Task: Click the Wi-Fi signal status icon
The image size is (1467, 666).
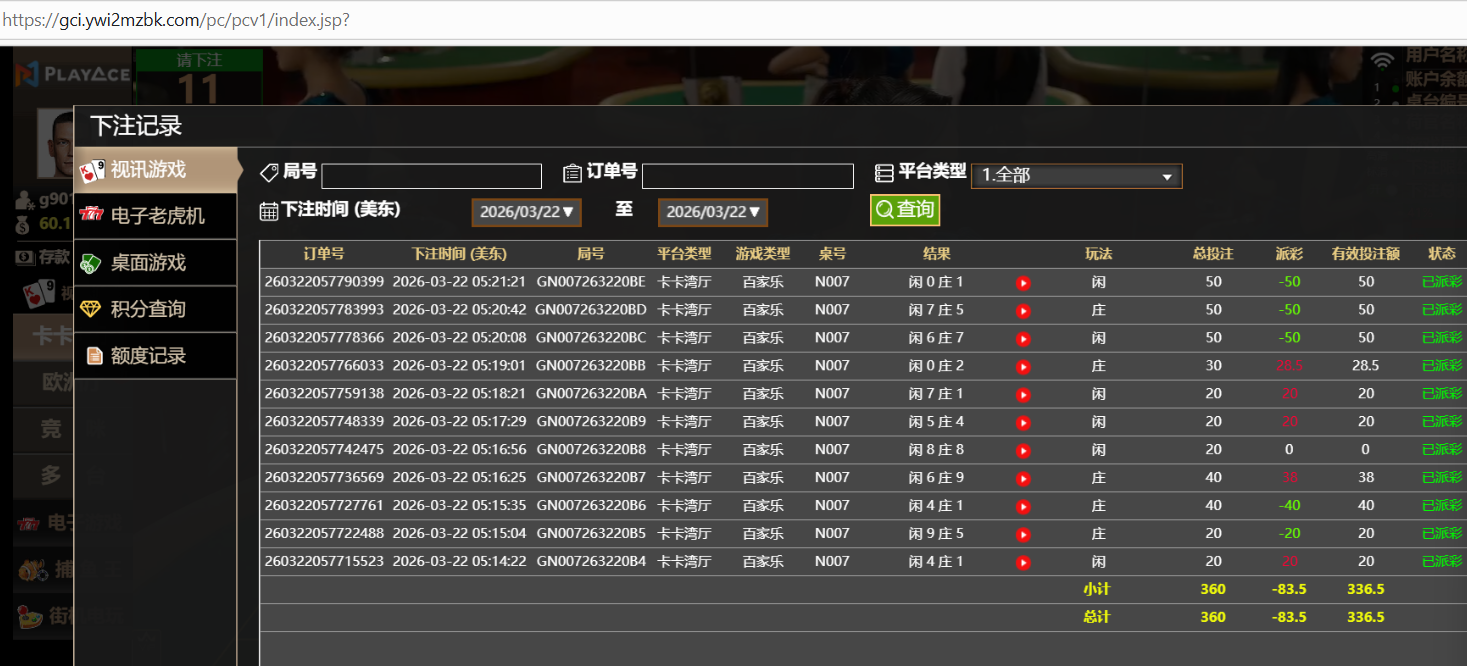Action: [x=1382, y=61]
